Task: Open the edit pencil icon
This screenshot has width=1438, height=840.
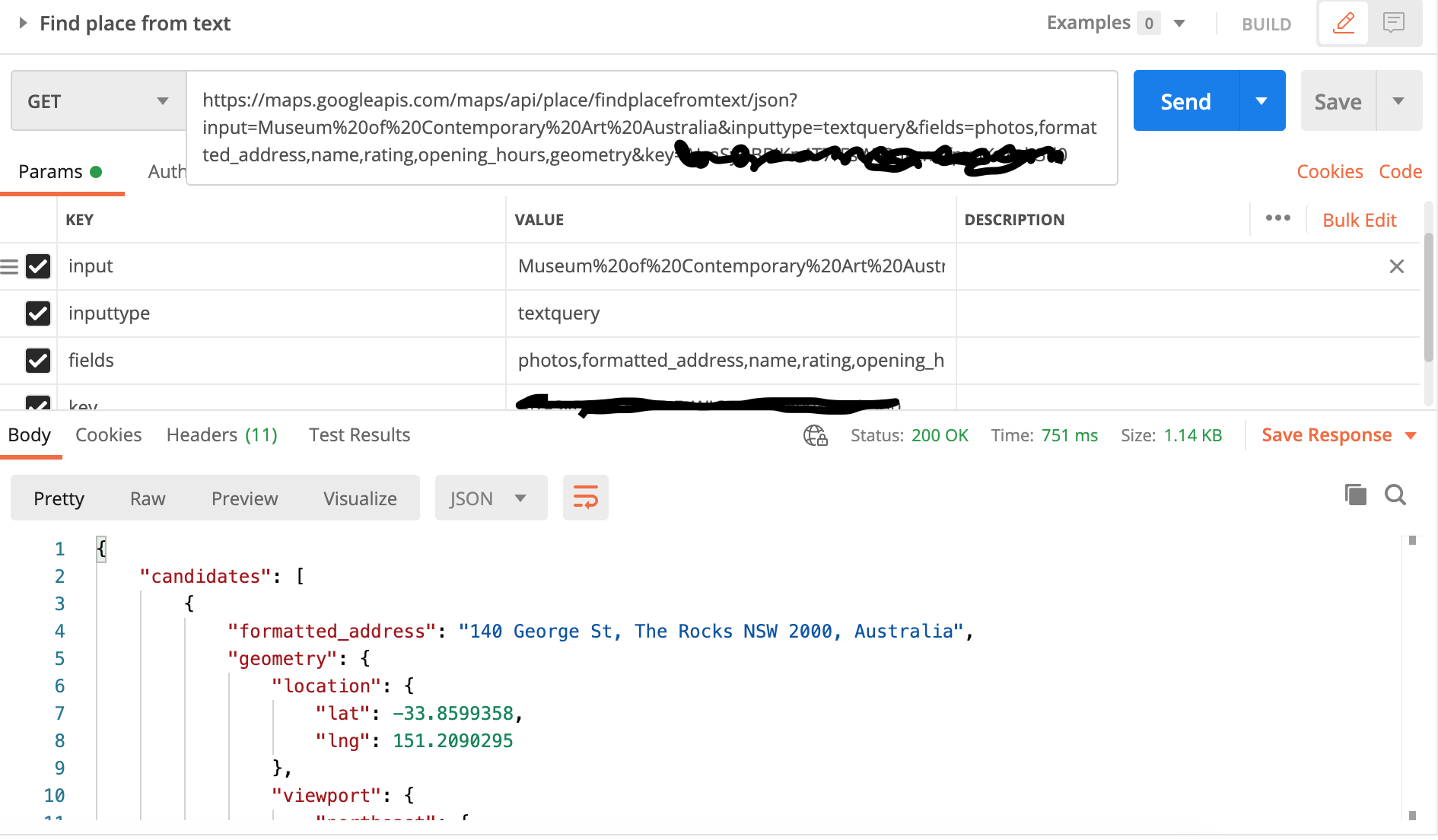Action: coord(1344,23)
